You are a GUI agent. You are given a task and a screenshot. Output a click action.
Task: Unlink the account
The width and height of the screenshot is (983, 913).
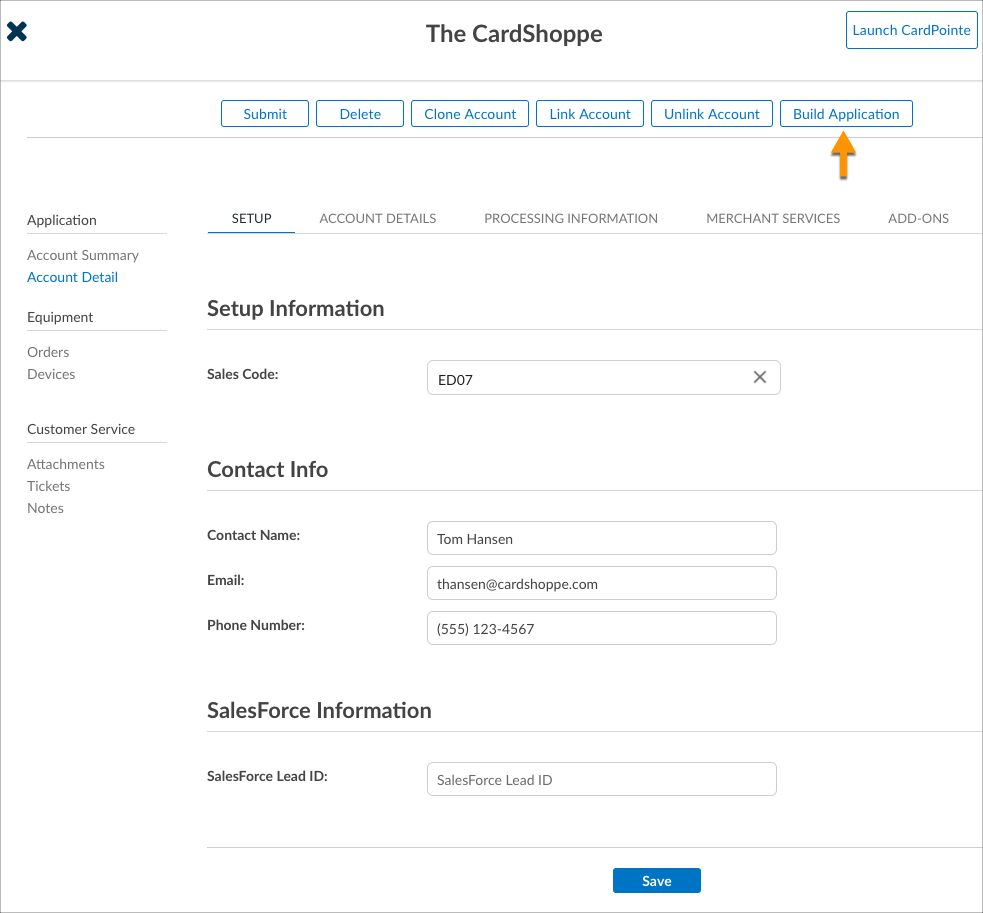click(x=711, y=113)
